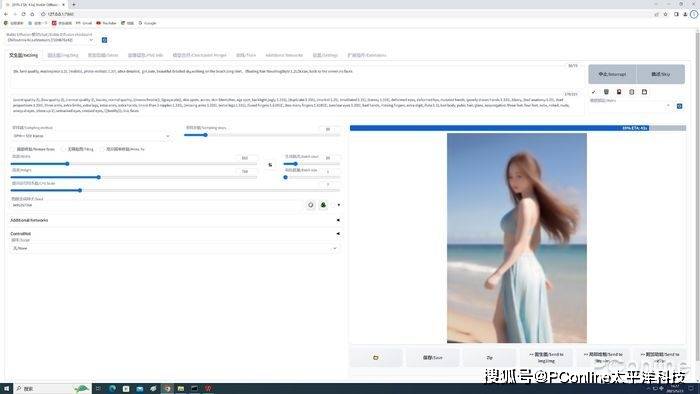
Task: Click the trash icon to clear the prompt
Action: (x=606, y=92)
